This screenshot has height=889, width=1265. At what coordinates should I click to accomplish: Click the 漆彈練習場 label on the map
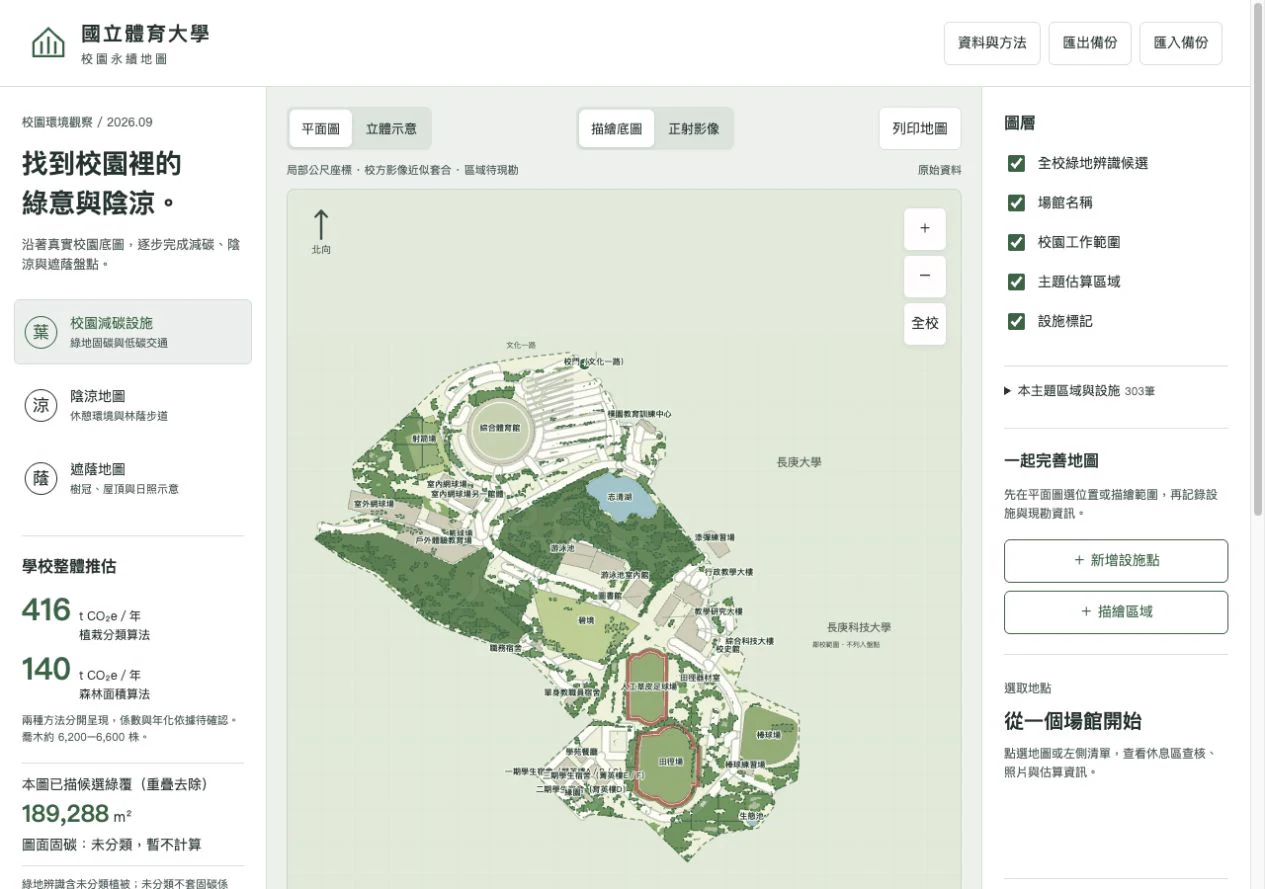click(714, 537)
